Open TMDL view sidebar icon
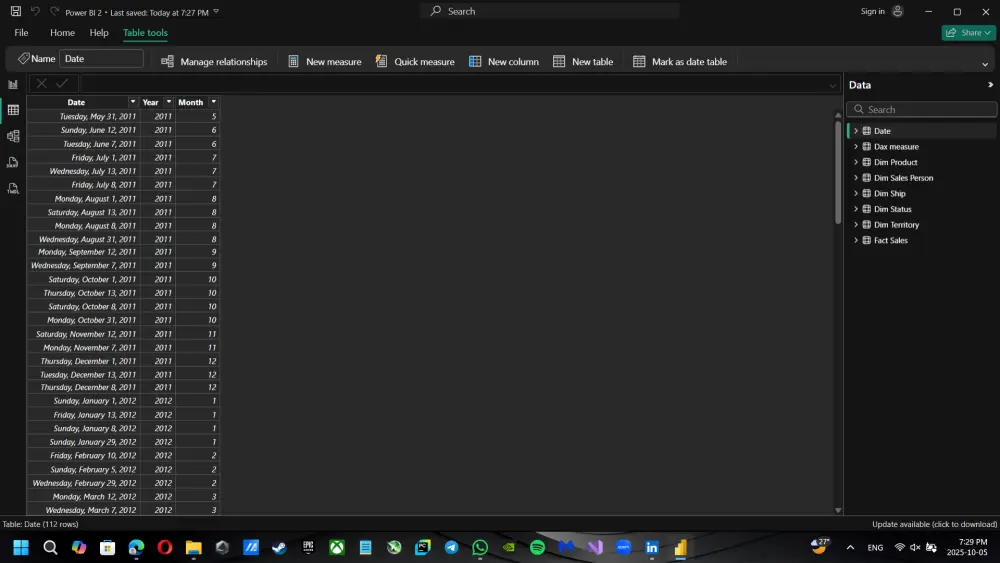 tap(13, 189)
